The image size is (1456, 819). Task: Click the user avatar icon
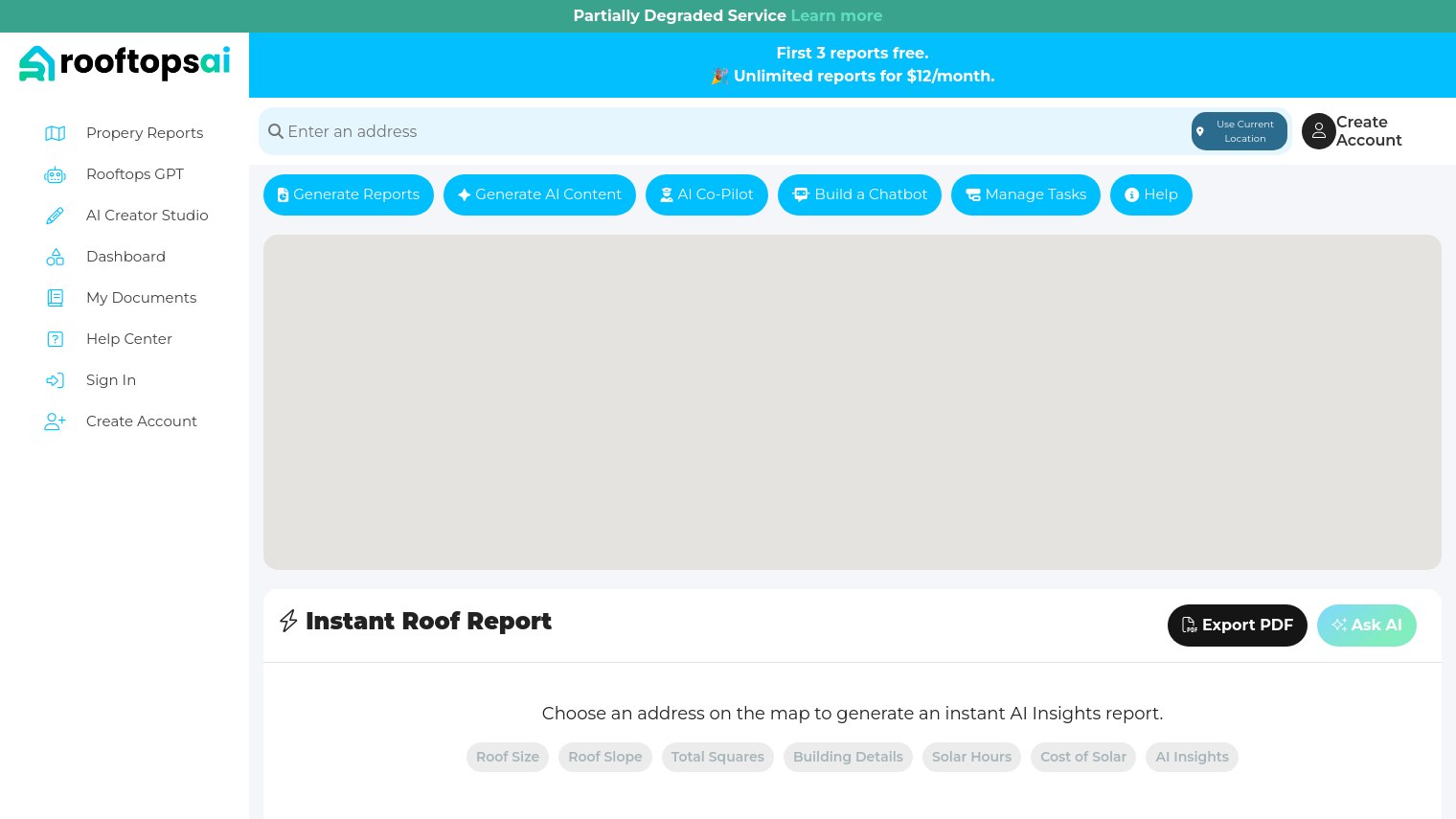1319,131
